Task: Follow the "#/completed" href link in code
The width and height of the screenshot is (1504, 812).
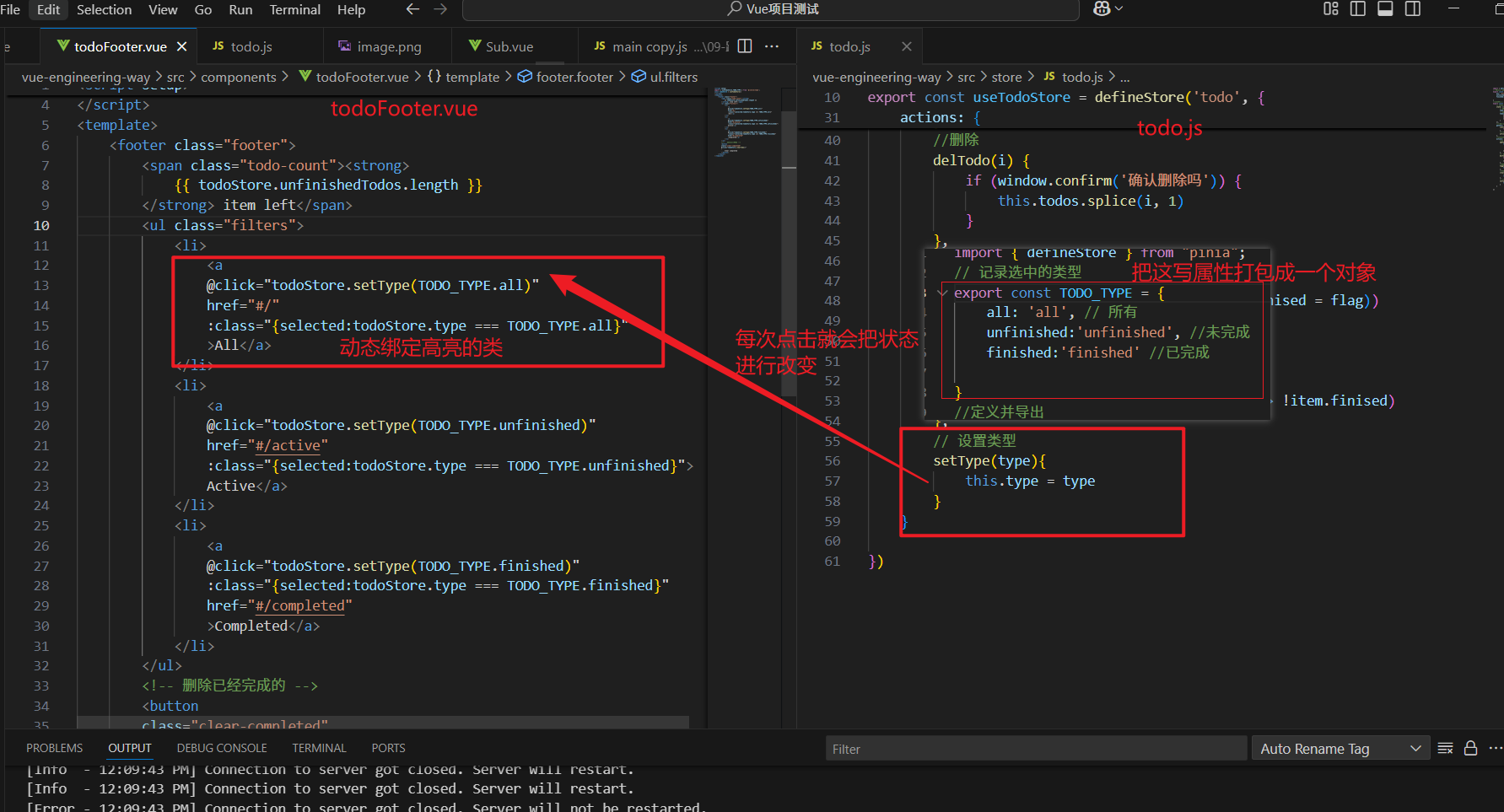Action: [x=299, y=605]
